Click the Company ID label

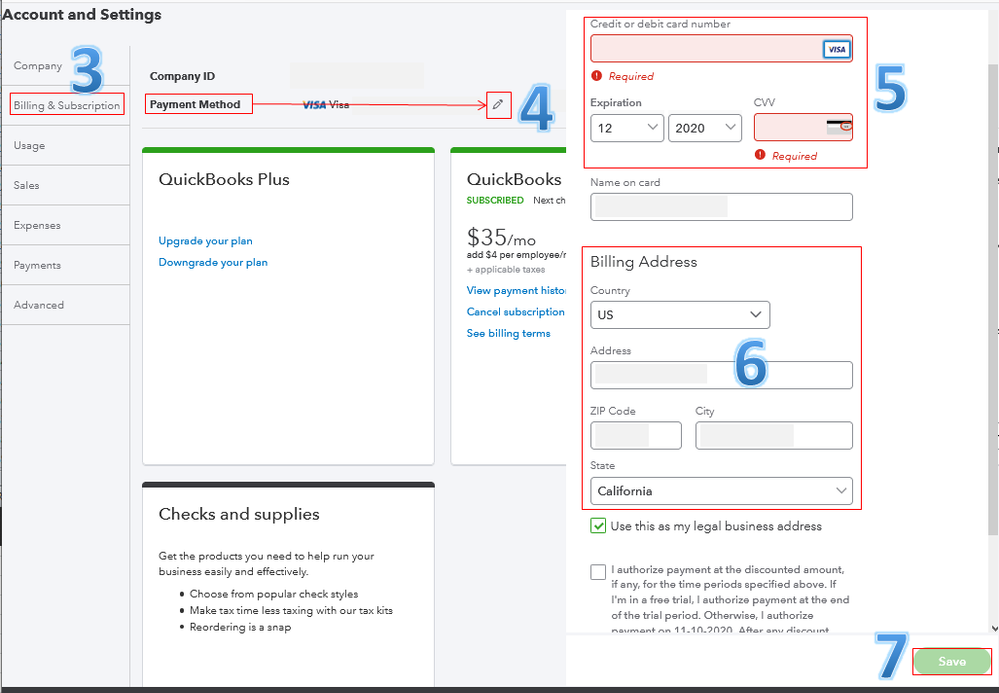tap(182, 76)
